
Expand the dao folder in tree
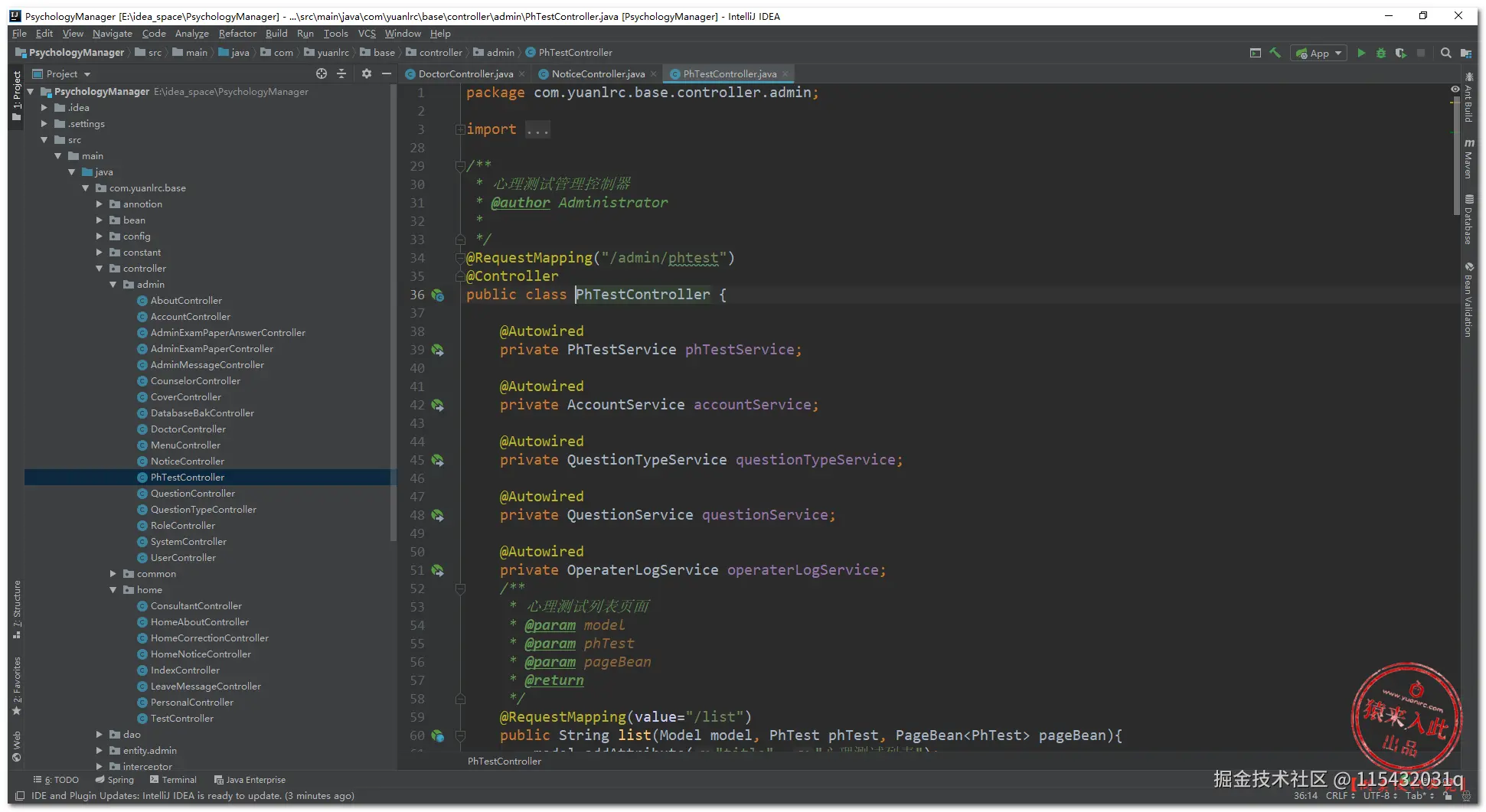(100, 735)
